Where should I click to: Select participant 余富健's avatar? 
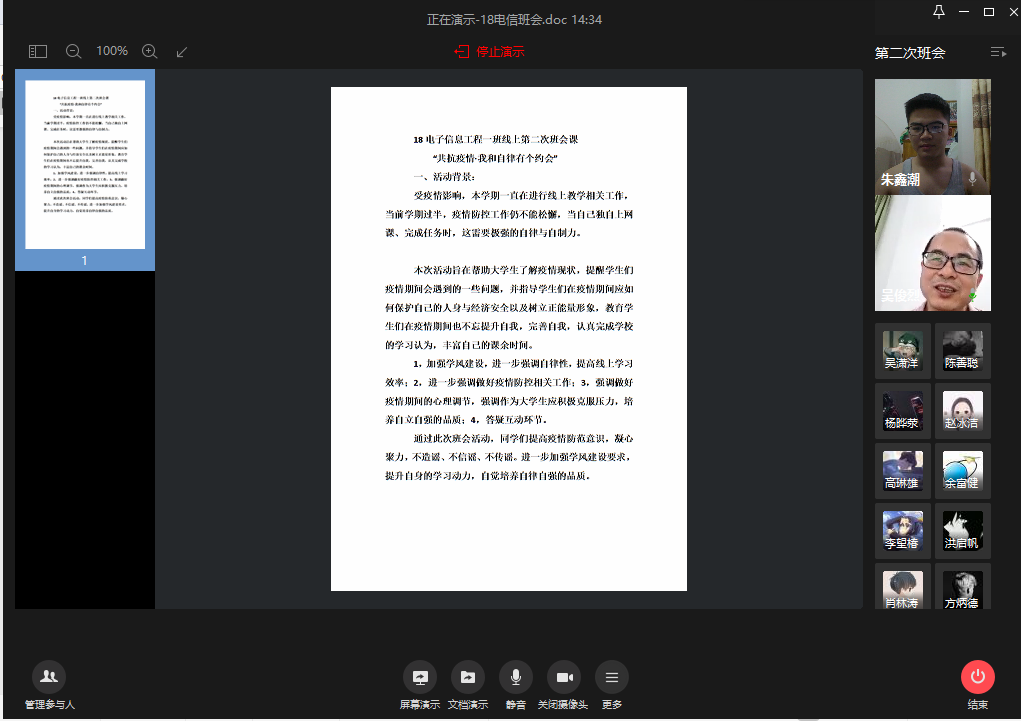pos(962,470)
